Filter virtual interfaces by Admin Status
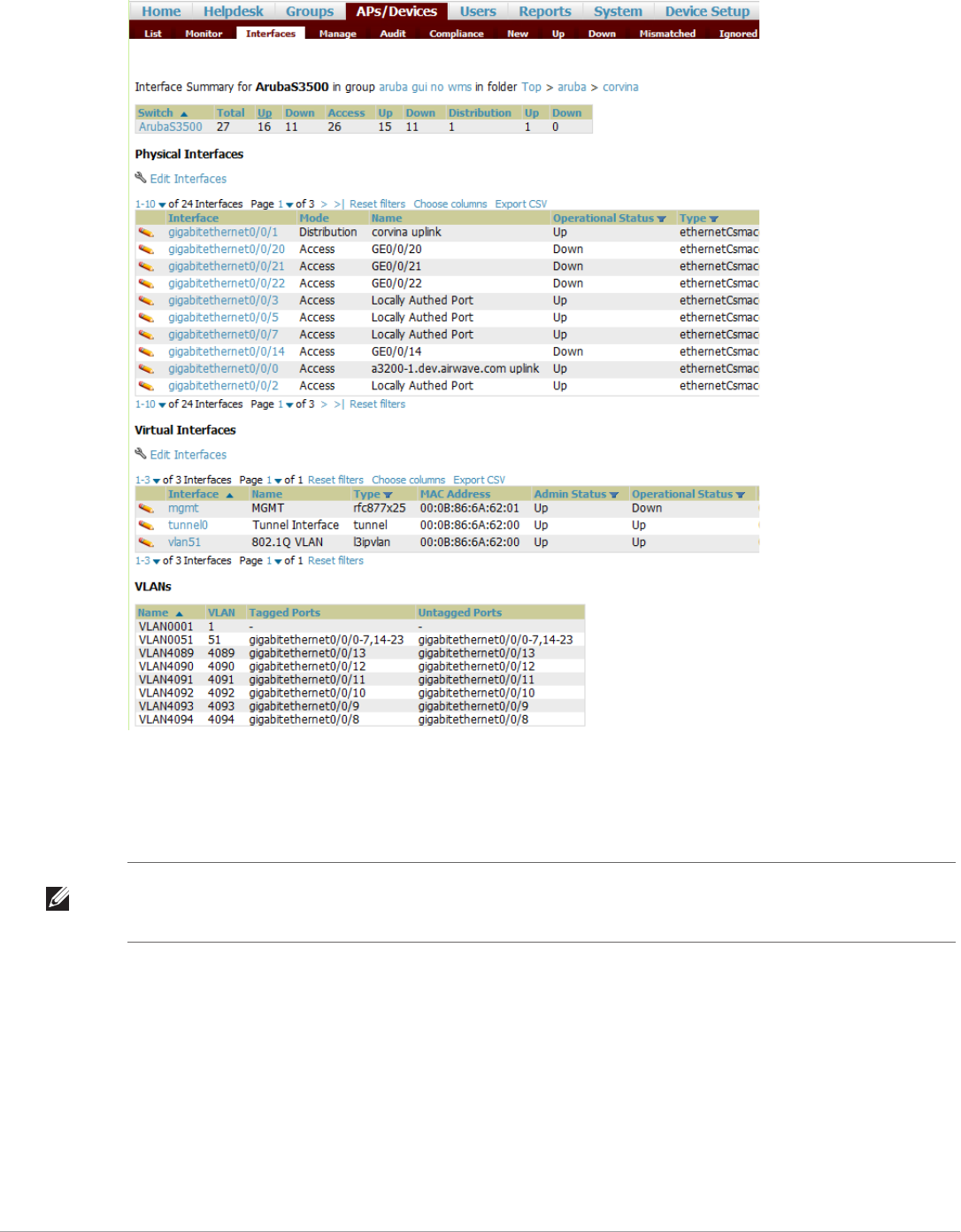 point(613,495)
